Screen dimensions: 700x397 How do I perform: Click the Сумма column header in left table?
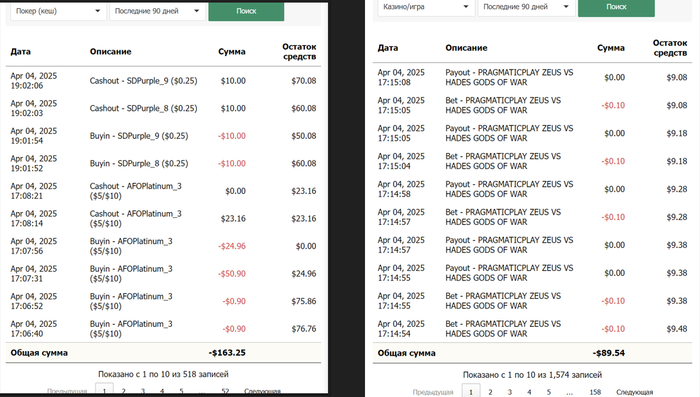coord(232,52)
